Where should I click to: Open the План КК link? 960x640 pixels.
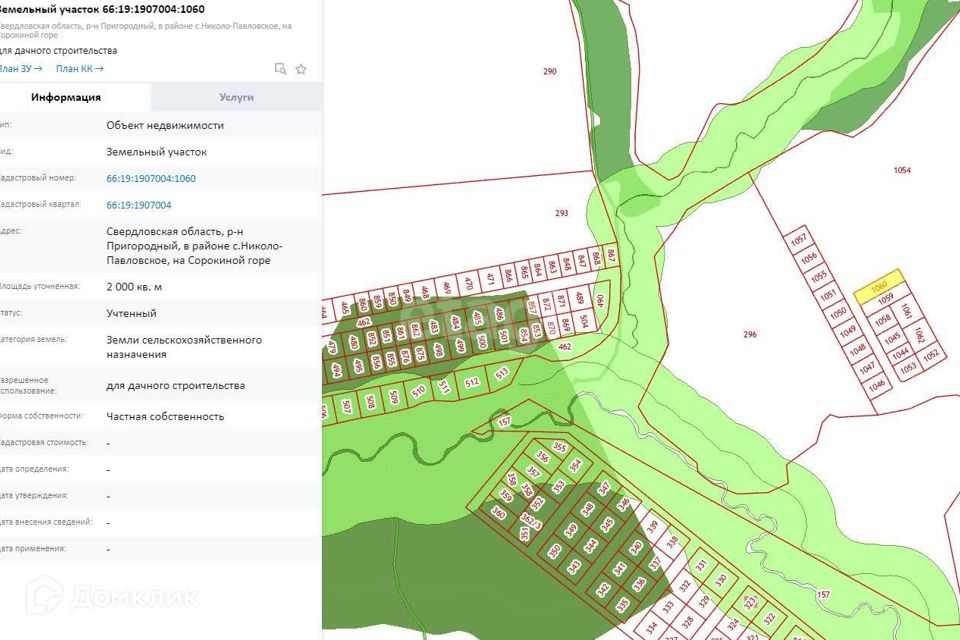pos(80,69)
